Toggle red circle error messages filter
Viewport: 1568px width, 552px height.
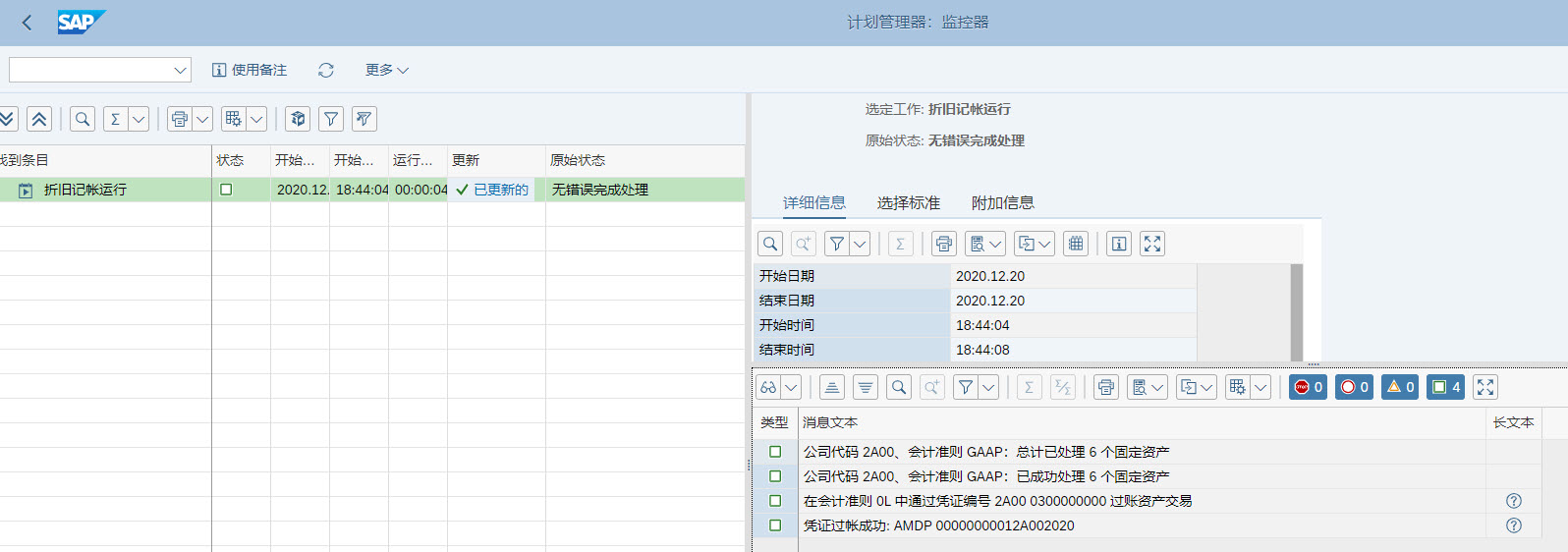[1354, 387]
